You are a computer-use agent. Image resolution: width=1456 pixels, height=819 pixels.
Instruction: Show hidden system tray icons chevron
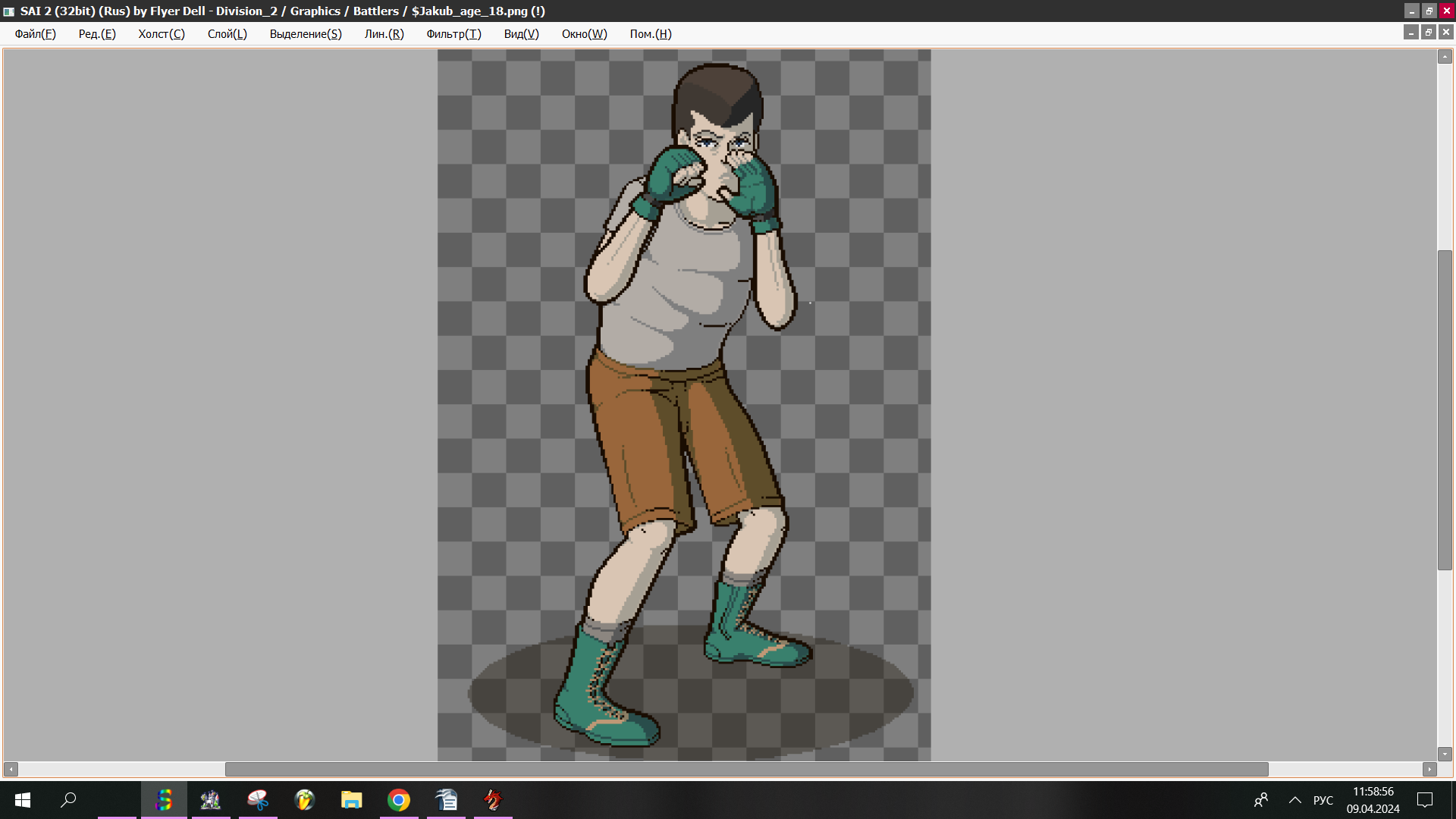click(1295, 800)
